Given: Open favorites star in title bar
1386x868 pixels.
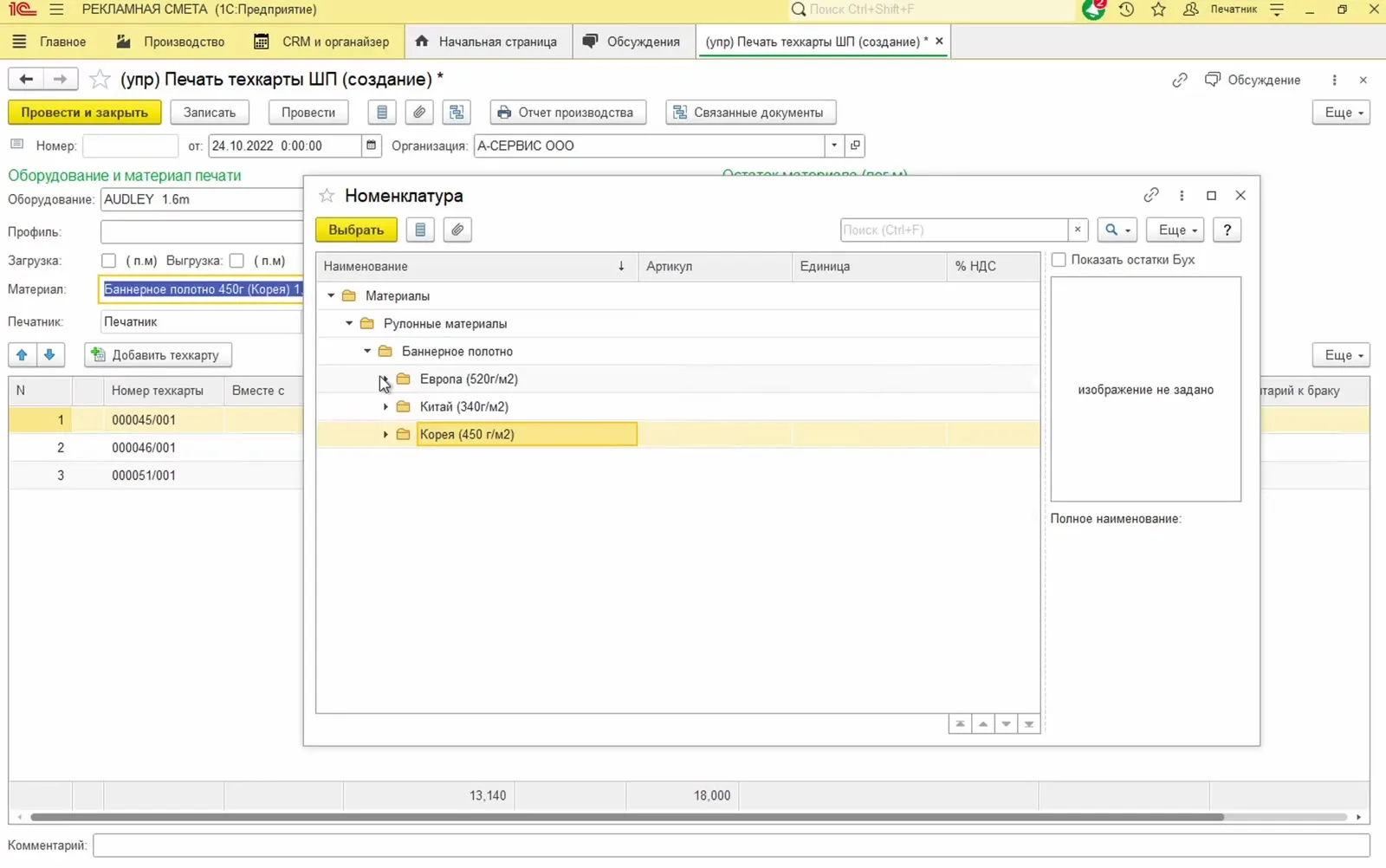Looking at the screenshot, I should click(1158, 10).
